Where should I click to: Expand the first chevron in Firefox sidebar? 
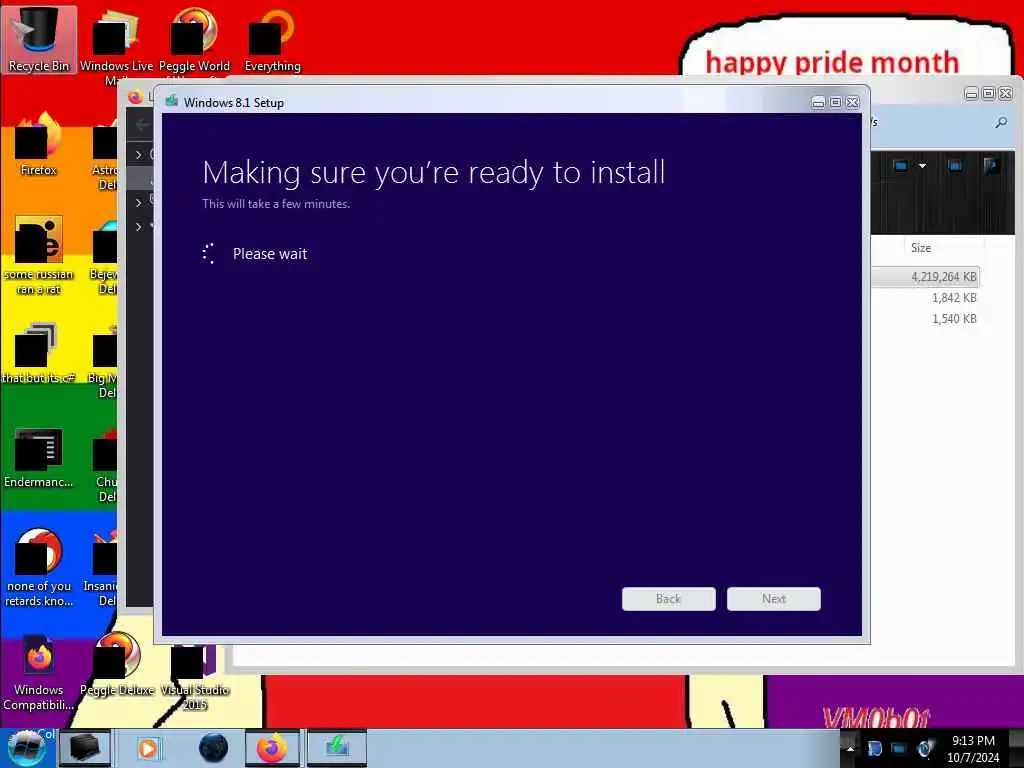[138, 155]
